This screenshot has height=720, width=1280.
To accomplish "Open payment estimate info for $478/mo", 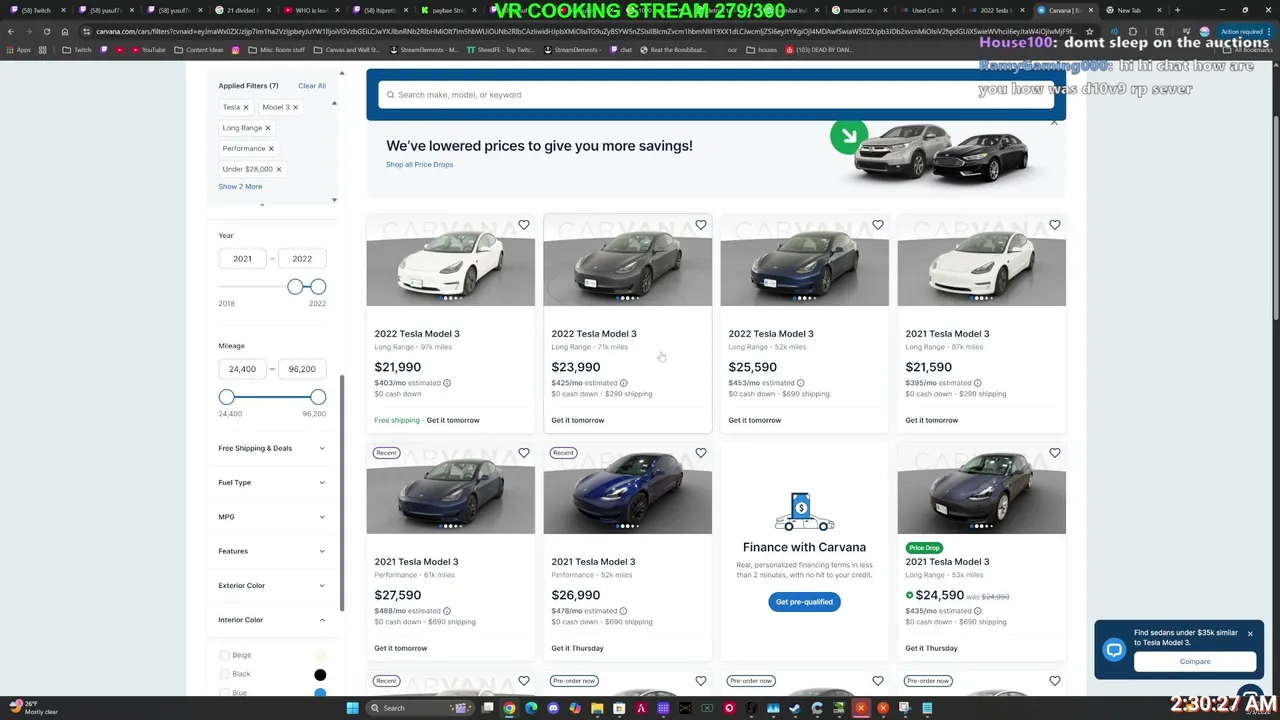I will point(624,611).
